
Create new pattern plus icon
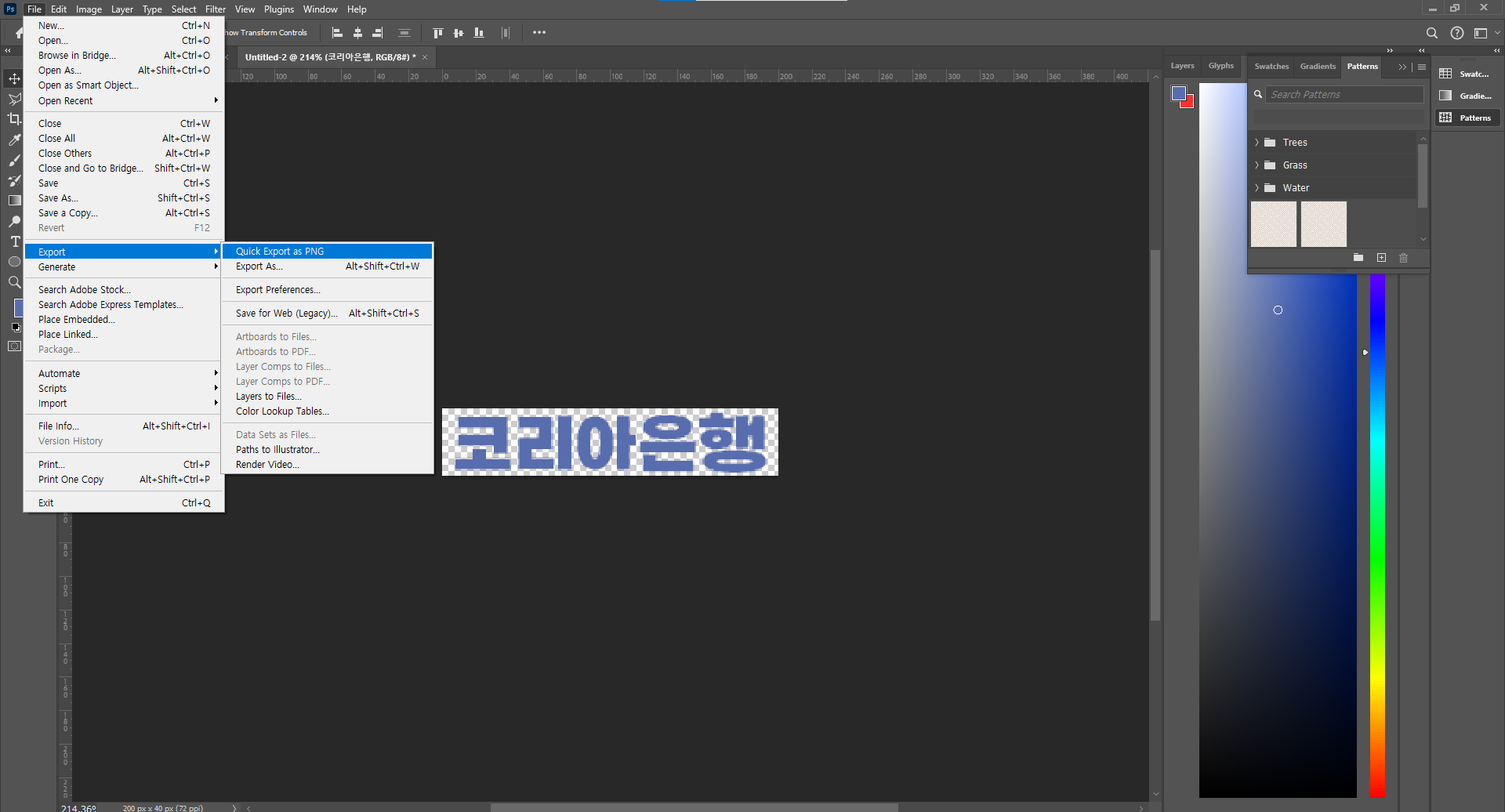(1381, 258)
